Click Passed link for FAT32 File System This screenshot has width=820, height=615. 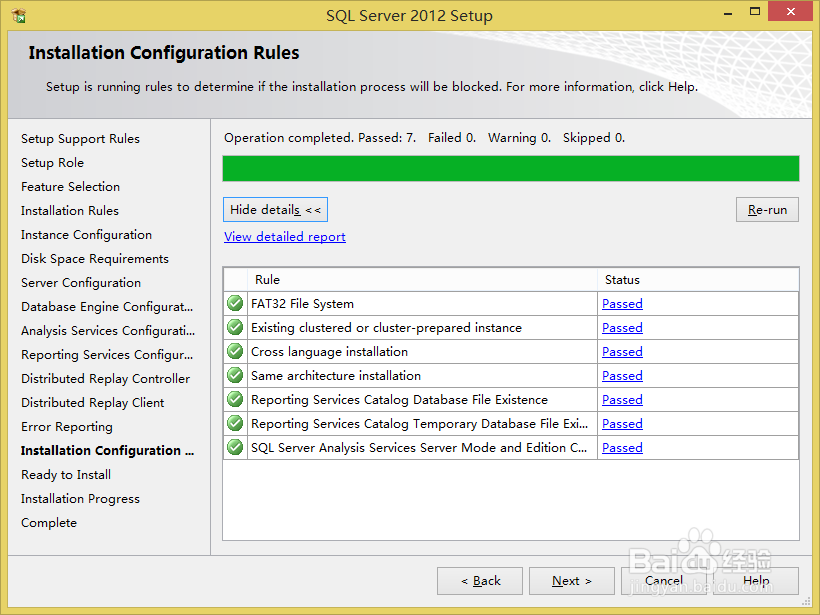[621, 303]
